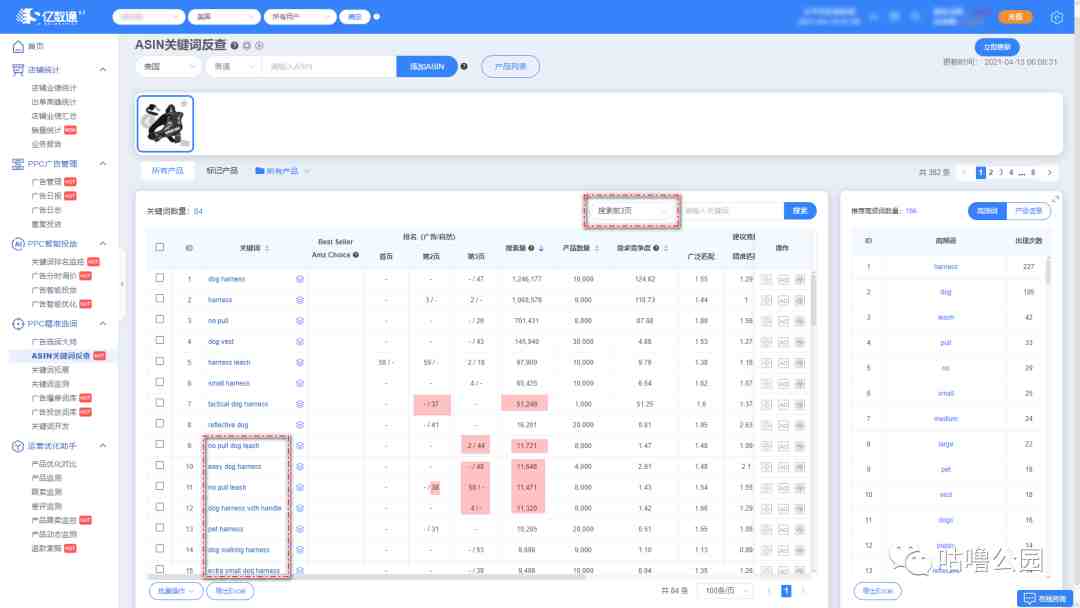Click first action icon for dog harness row
The image size is (1080, 608).
pos(766,280)
